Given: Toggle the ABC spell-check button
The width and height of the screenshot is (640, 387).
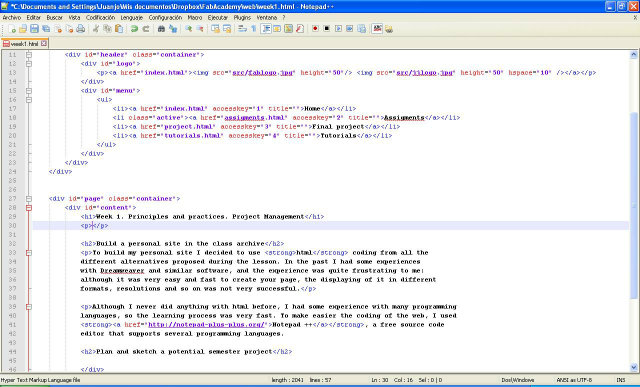Looking at the screenshot, I should tap(377, 29).
